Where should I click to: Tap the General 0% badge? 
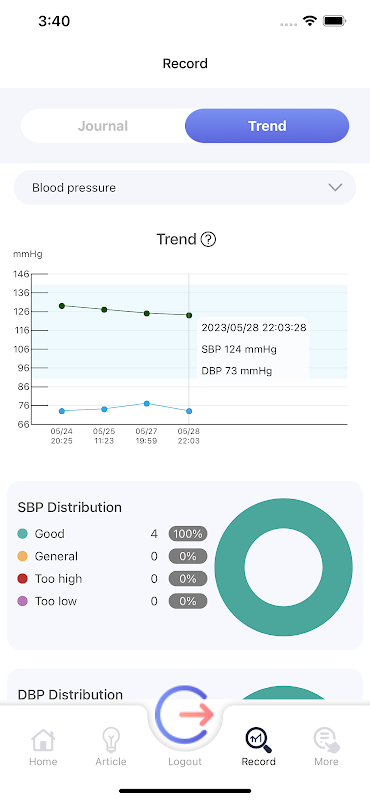[x=188, y=557]
